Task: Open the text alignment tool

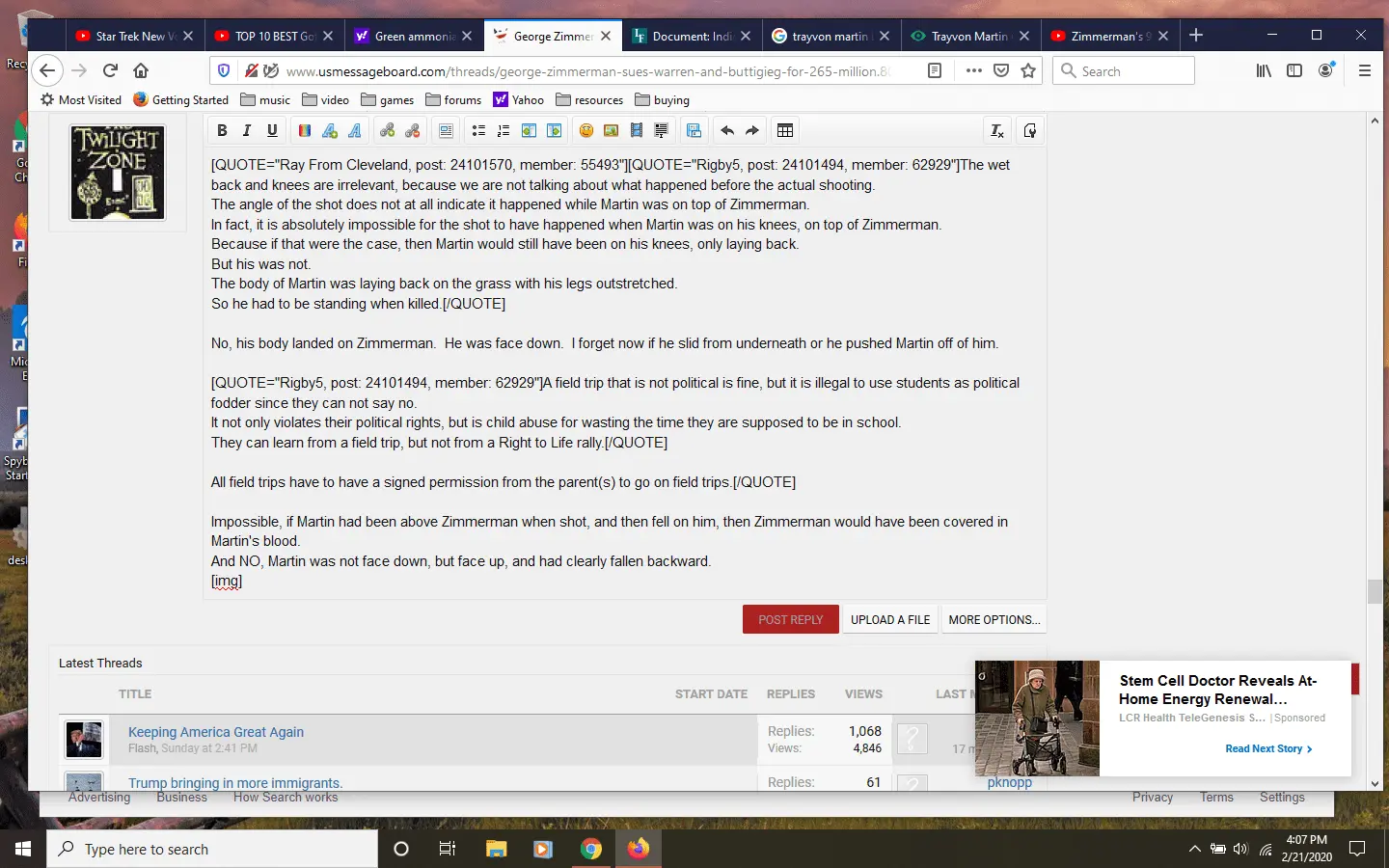Action: tap(446, 131)
